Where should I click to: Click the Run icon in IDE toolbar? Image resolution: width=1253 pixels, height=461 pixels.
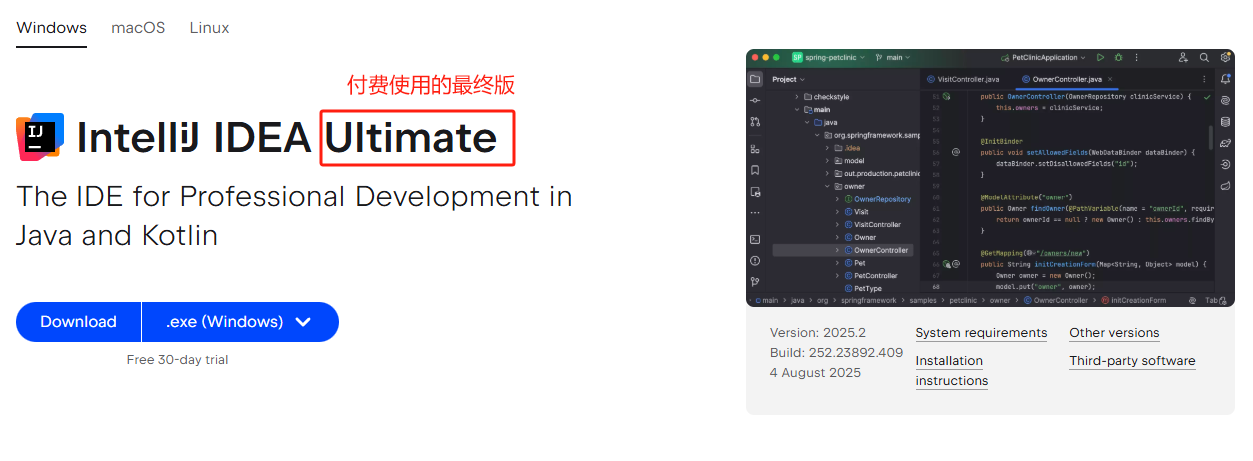(1100, 58)
